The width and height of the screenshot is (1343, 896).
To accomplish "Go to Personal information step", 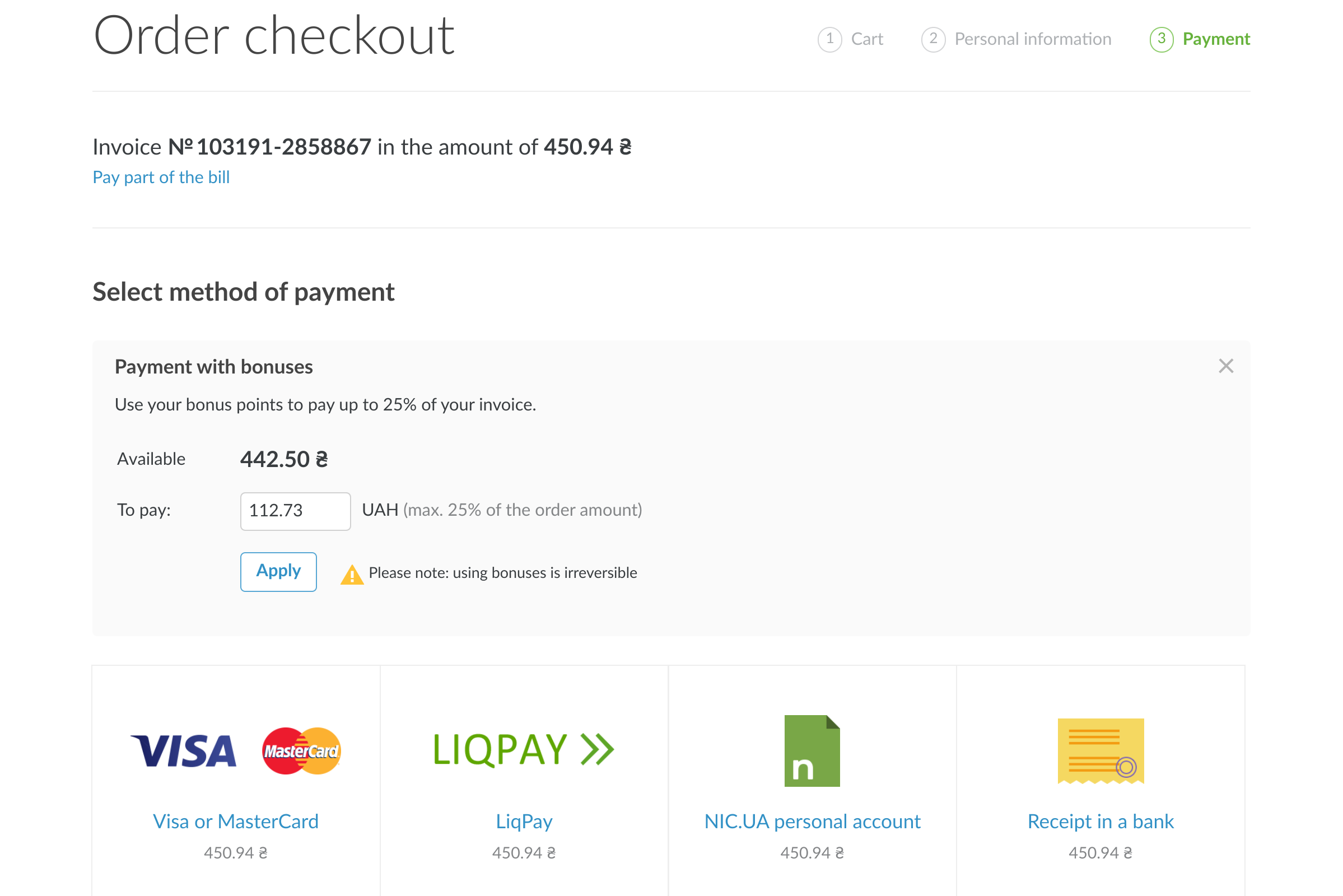I will click(1032, 39).
